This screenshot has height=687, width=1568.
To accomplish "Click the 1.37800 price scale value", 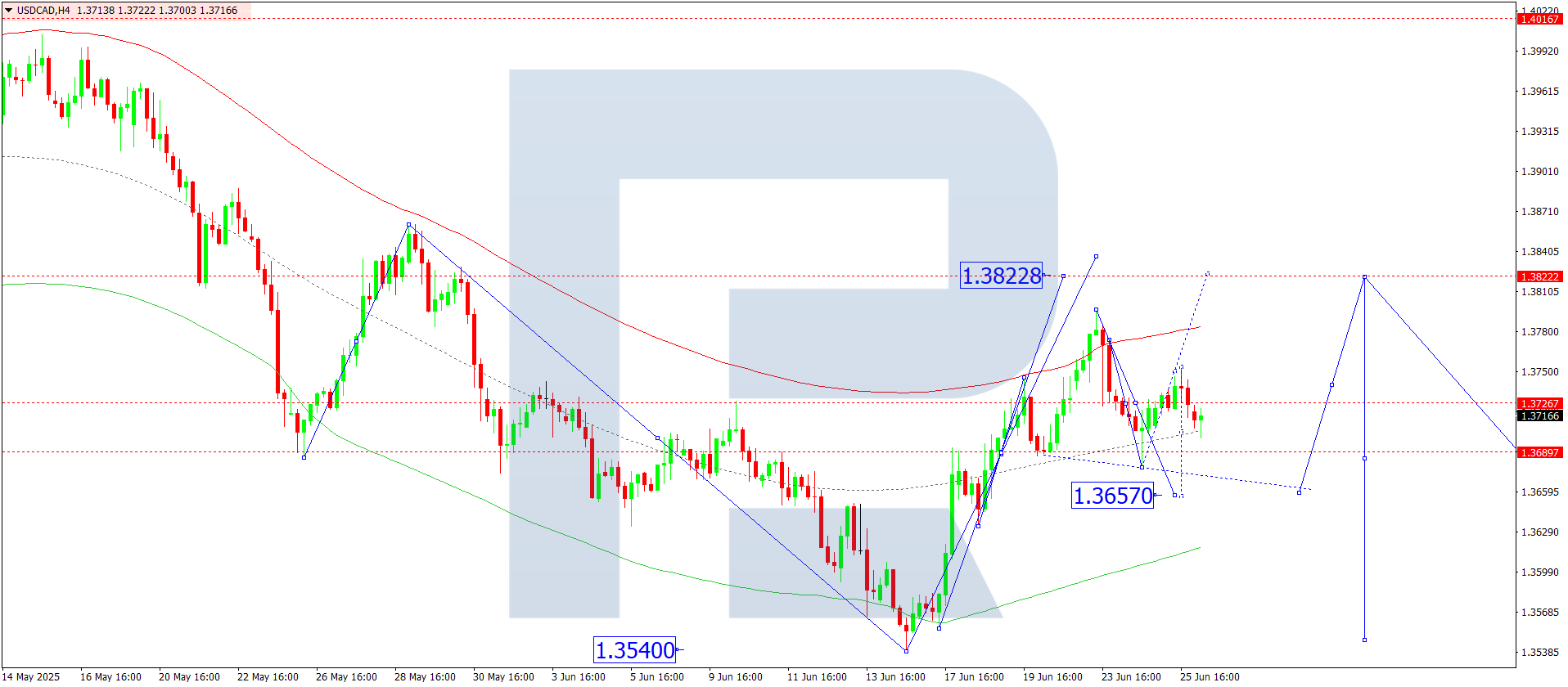I will tap(1539, 331).
